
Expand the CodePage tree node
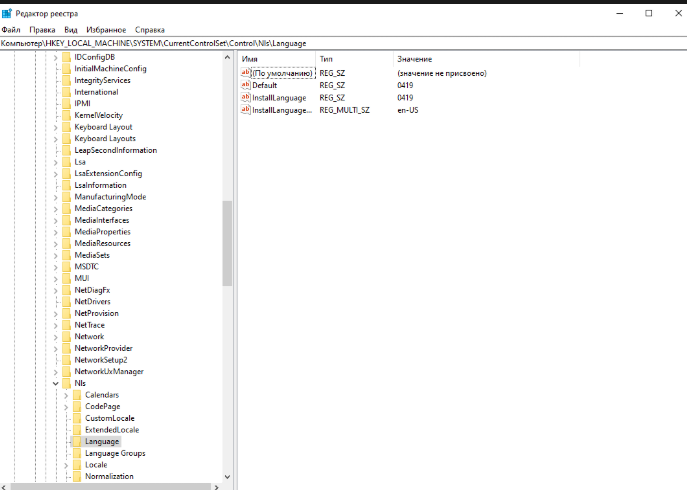click(x=66, y=407)
